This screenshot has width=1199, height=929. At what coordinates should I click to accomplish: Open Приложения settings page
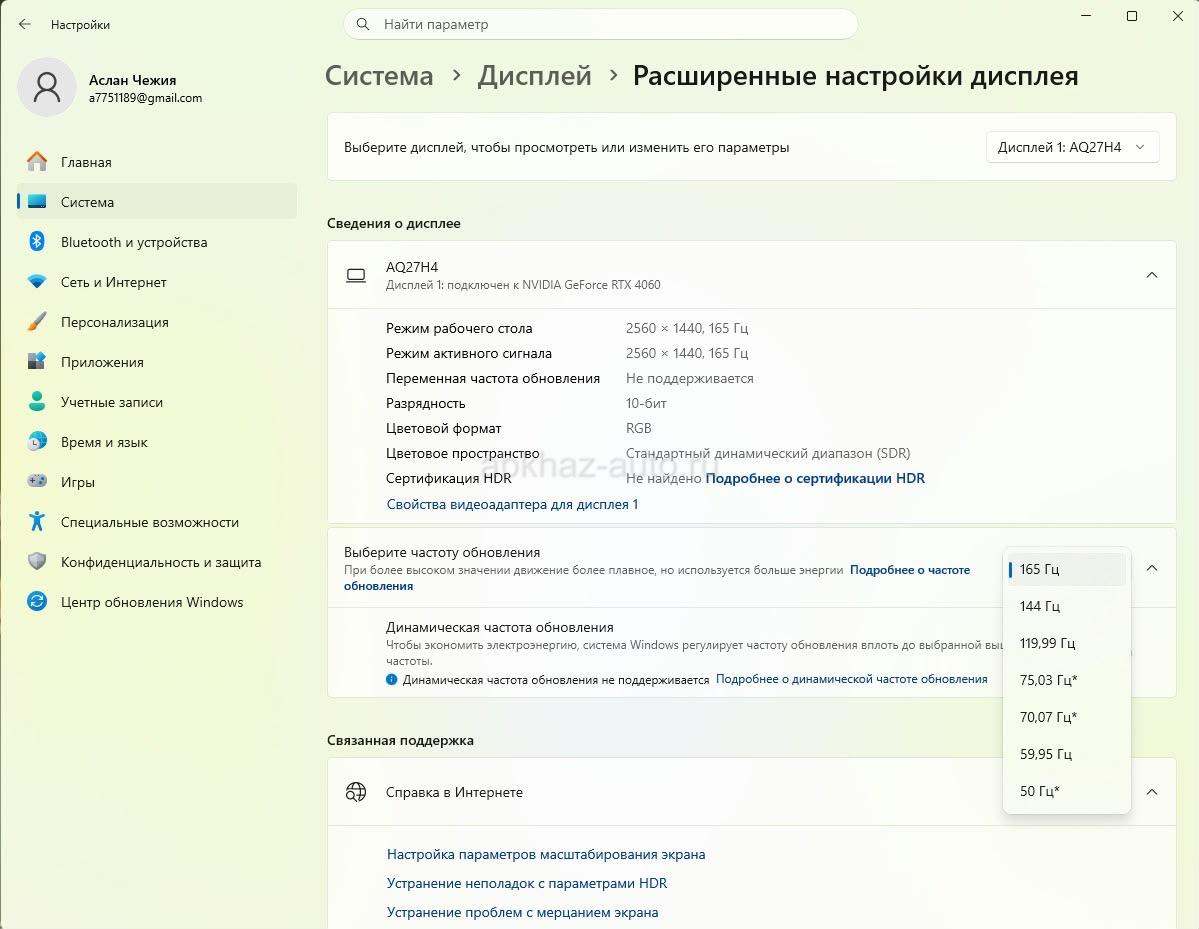[x=157, y=362]
